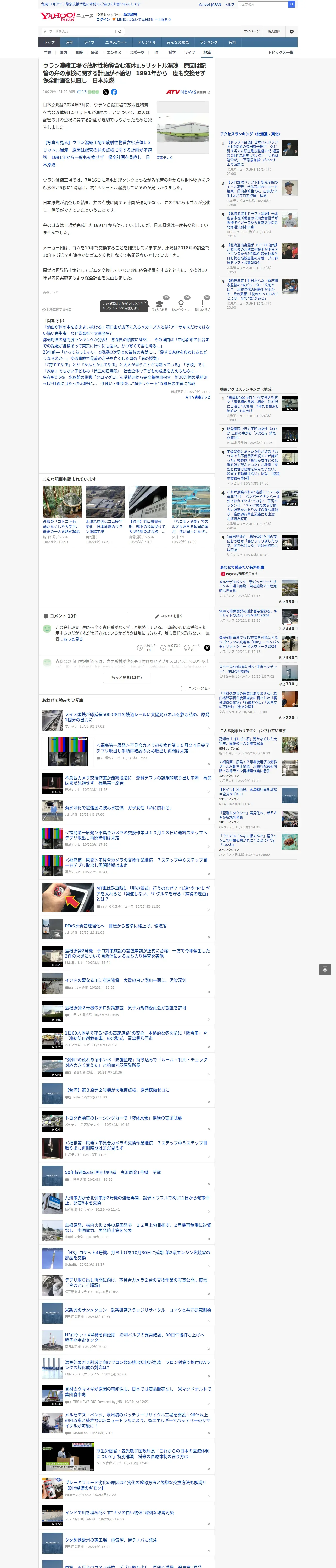Click the keyword search magnifier icon
This screenshot has width=336, height=1568.
(x=120, y=32)
